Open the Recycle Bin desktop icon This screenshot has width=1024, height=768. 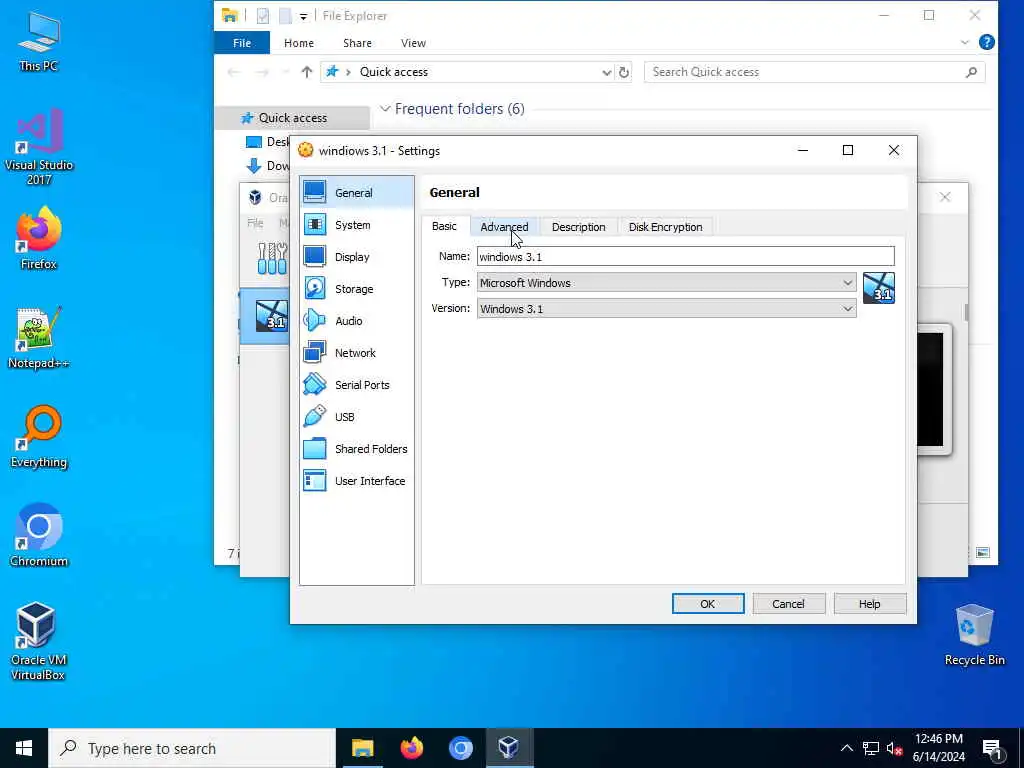tap(974, 635)
